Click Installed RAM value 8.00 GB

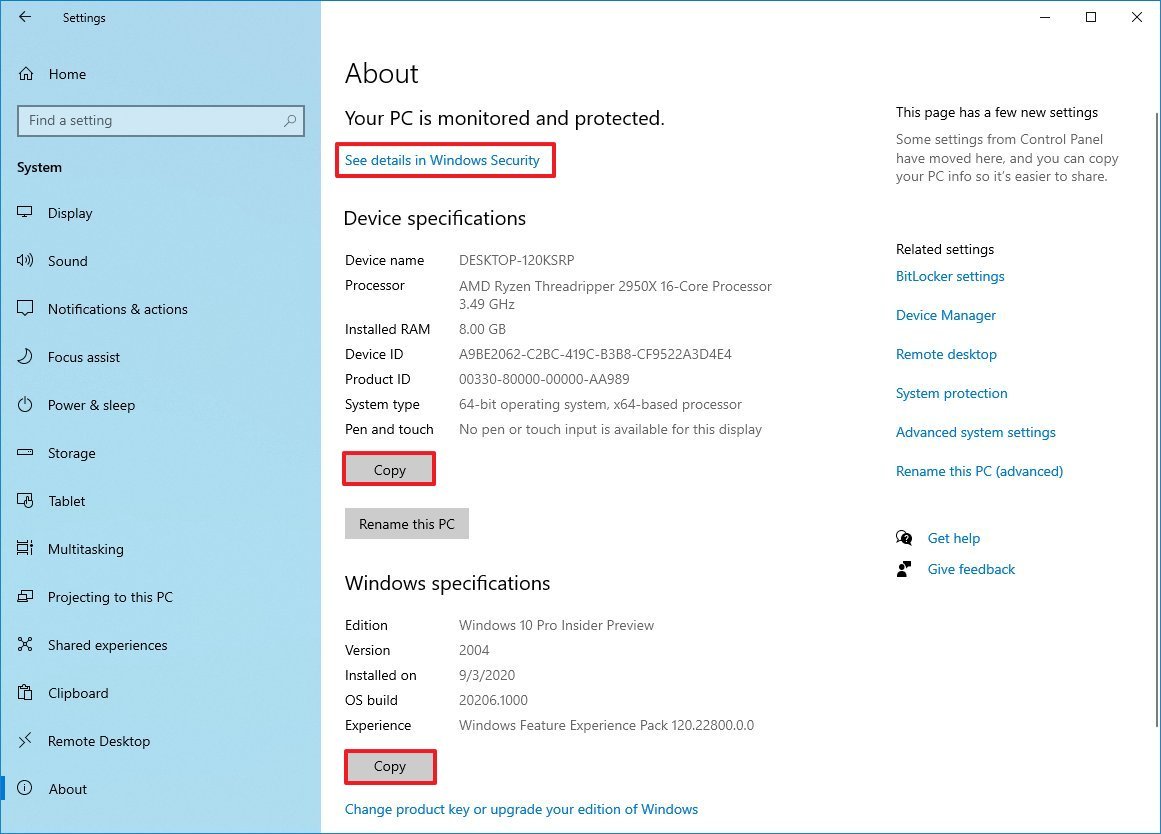click(x=483, y=329)
